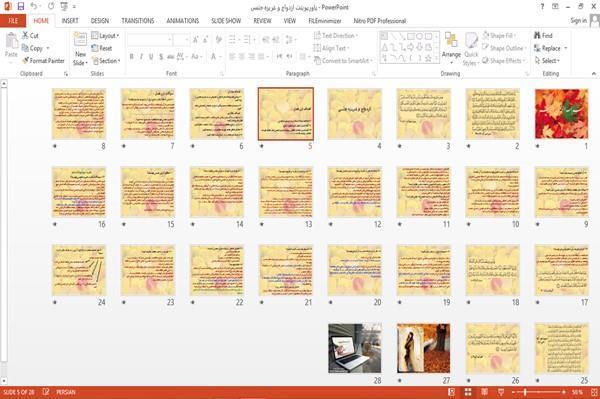
Task: Click the Find binoculars command
Action: point(543,35)
